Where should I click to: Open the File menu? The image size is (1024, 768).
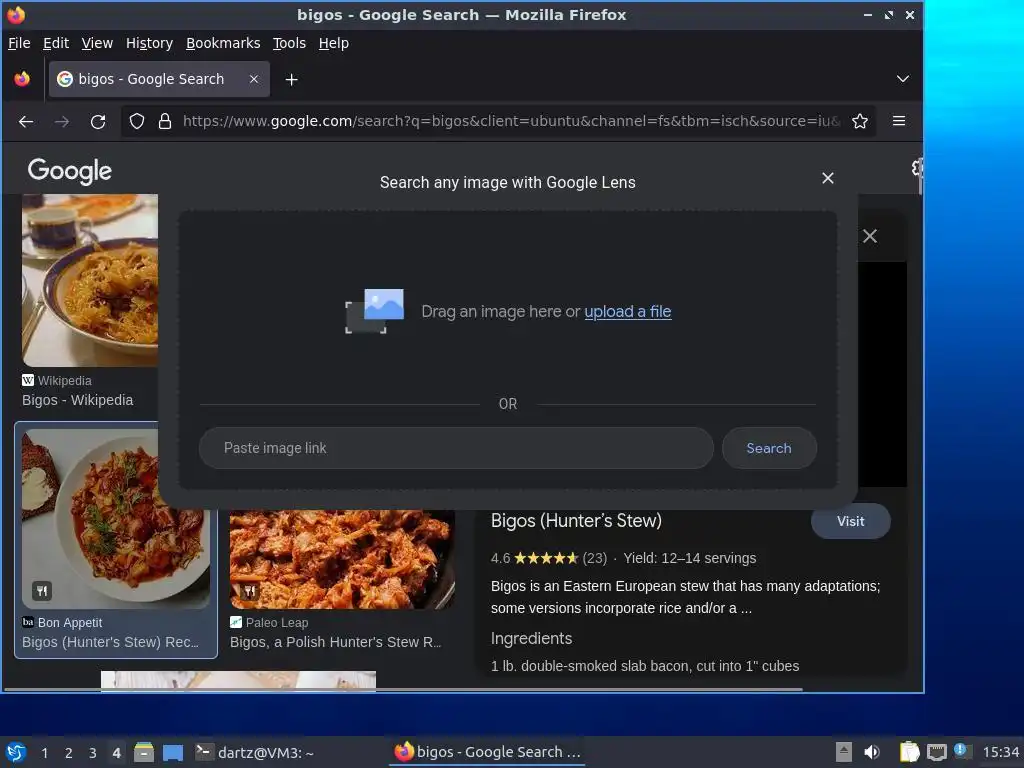(19, 43)
